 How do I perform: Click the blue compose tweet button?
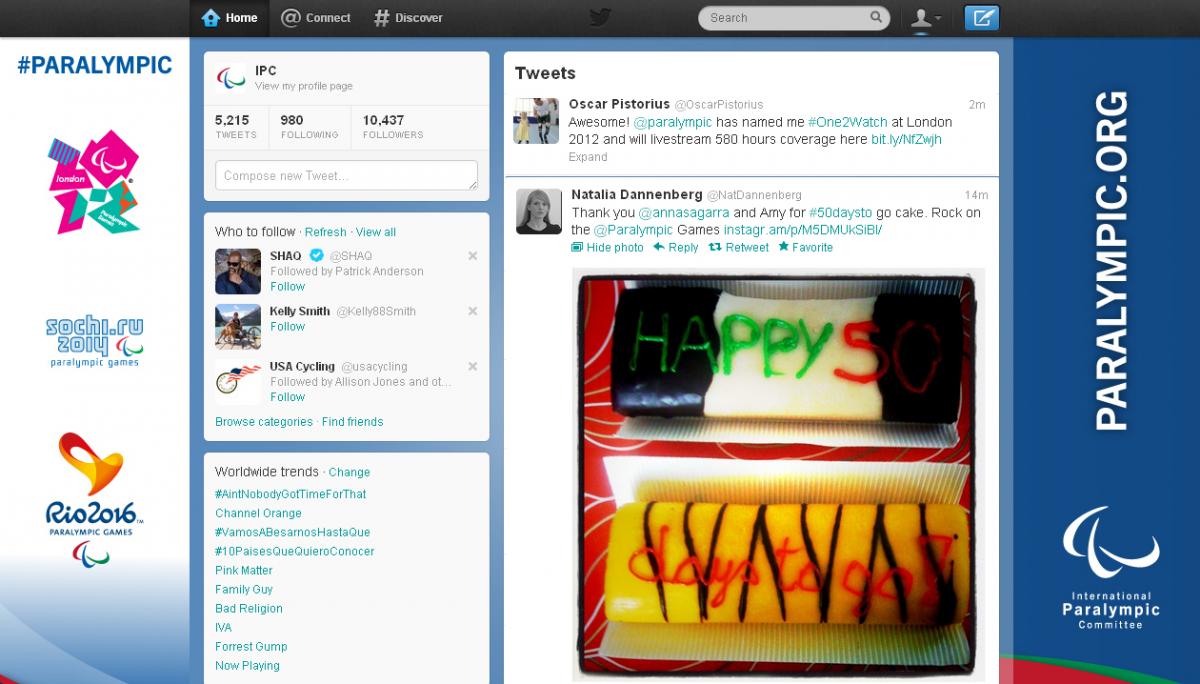tap(982, 17)
